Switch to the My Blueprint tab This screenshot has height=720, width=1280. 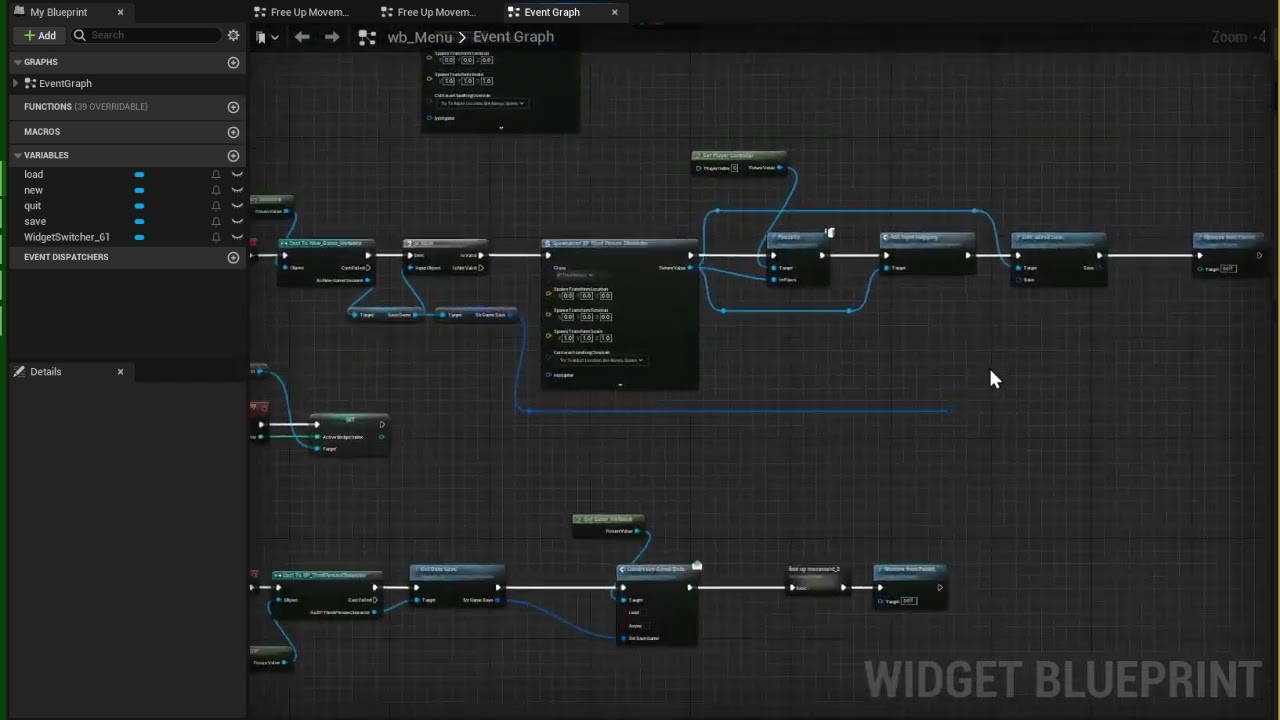coord(58,12)
